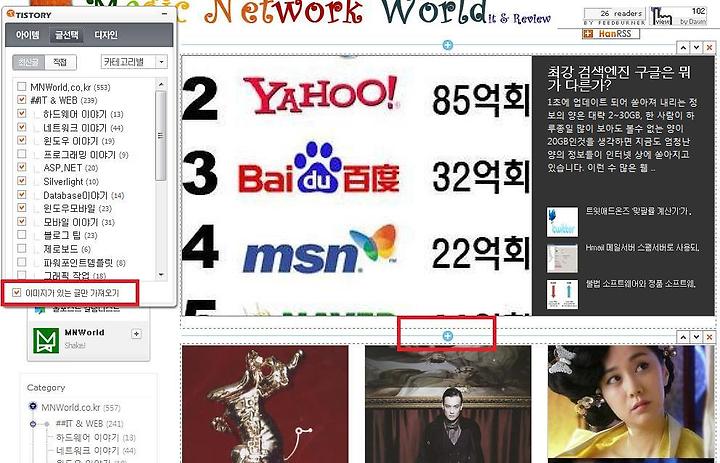This screenshot has width=720, height=463.
Task: Click the MSN logo image
Action: click(x=320, y=248)
